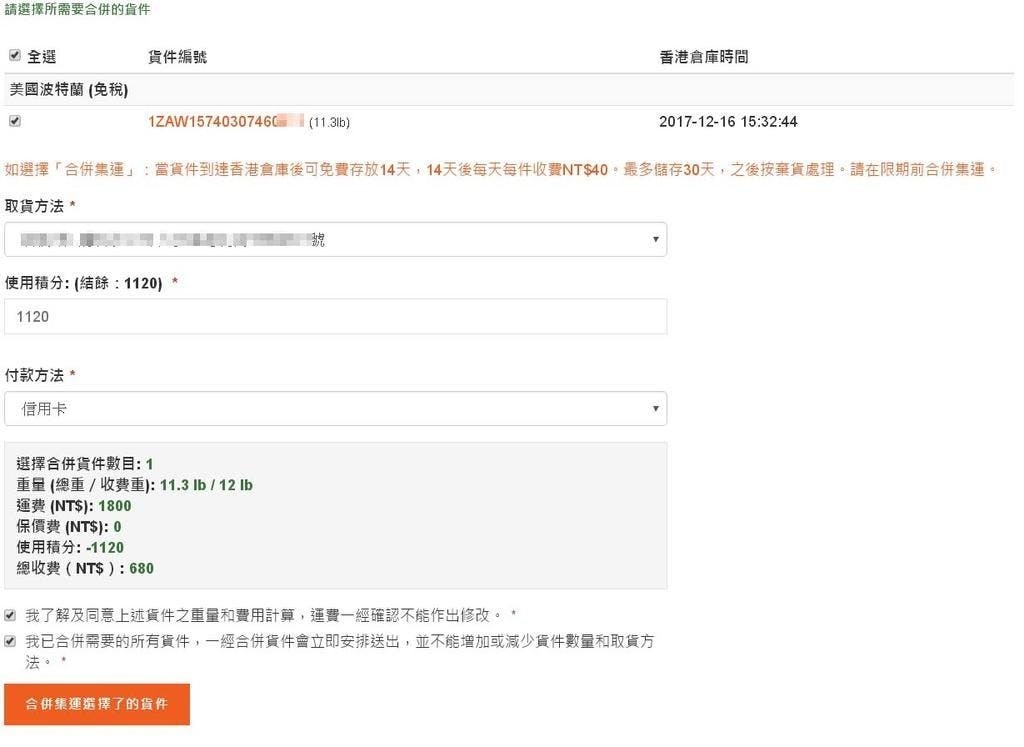Expand the 付款方法 dropdown showing 信用卡
This screenshot has height=747, width=1024.
tap(335, 409)
